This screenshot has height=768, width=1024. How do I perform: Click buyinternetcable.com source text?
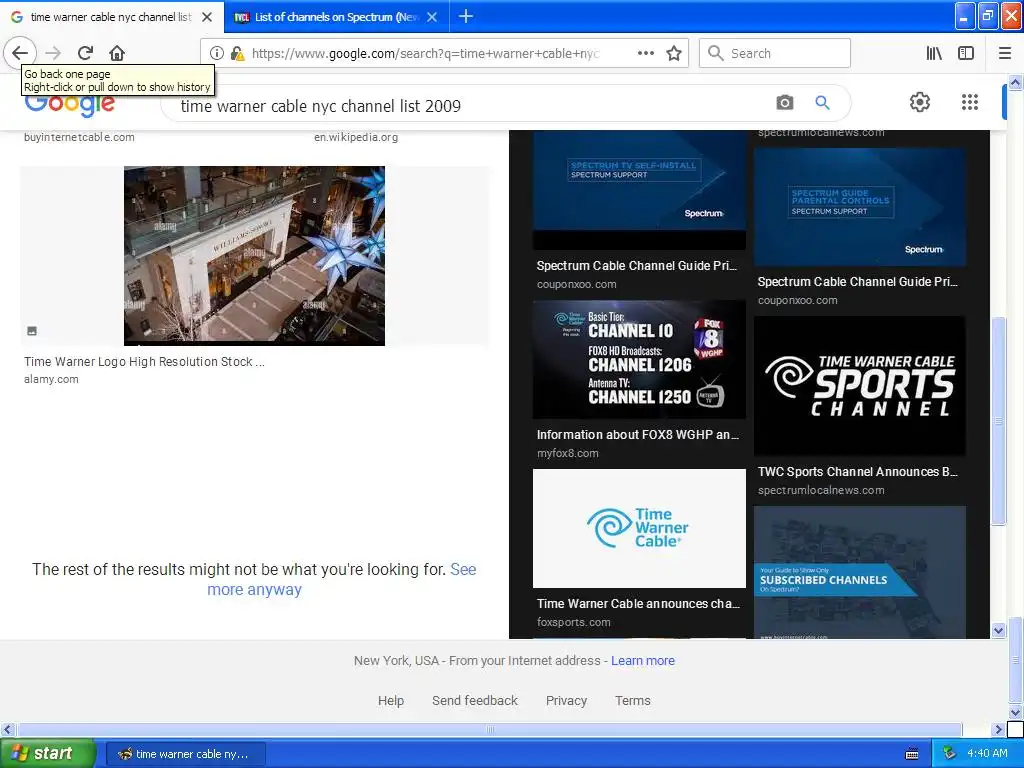click(x=79, y=137)
